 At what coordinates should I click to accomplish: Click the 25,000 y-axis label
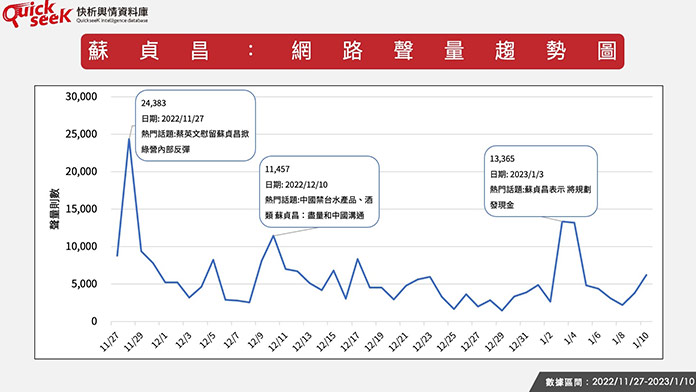[81, 134]
